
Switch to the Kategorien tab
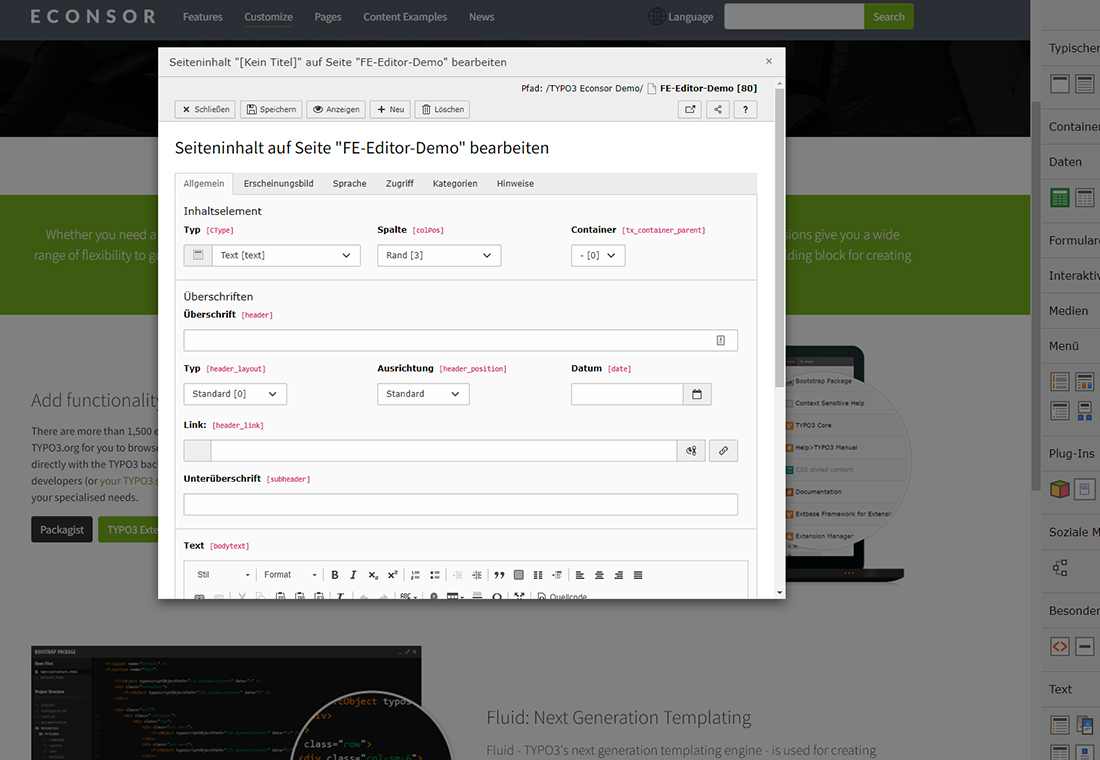tap(455, 184)
